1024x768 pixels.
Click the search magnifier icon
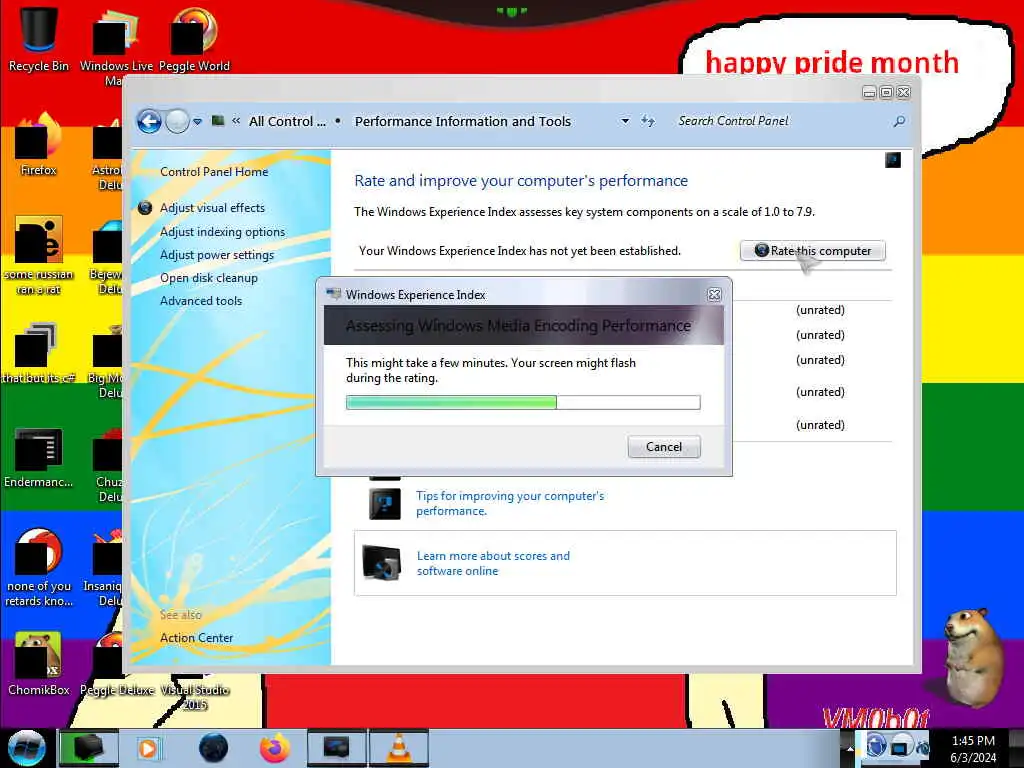pyautogui.click(x=899, y=121)
